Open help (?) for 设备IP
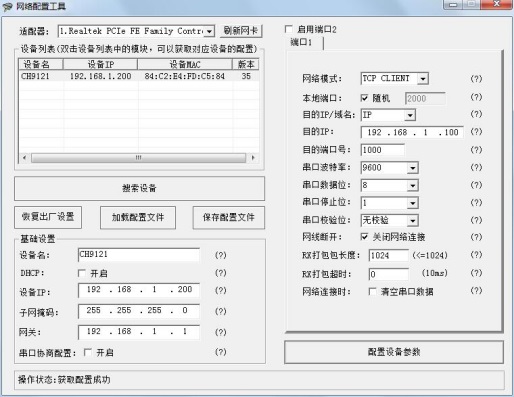 (x=220, y=290)
